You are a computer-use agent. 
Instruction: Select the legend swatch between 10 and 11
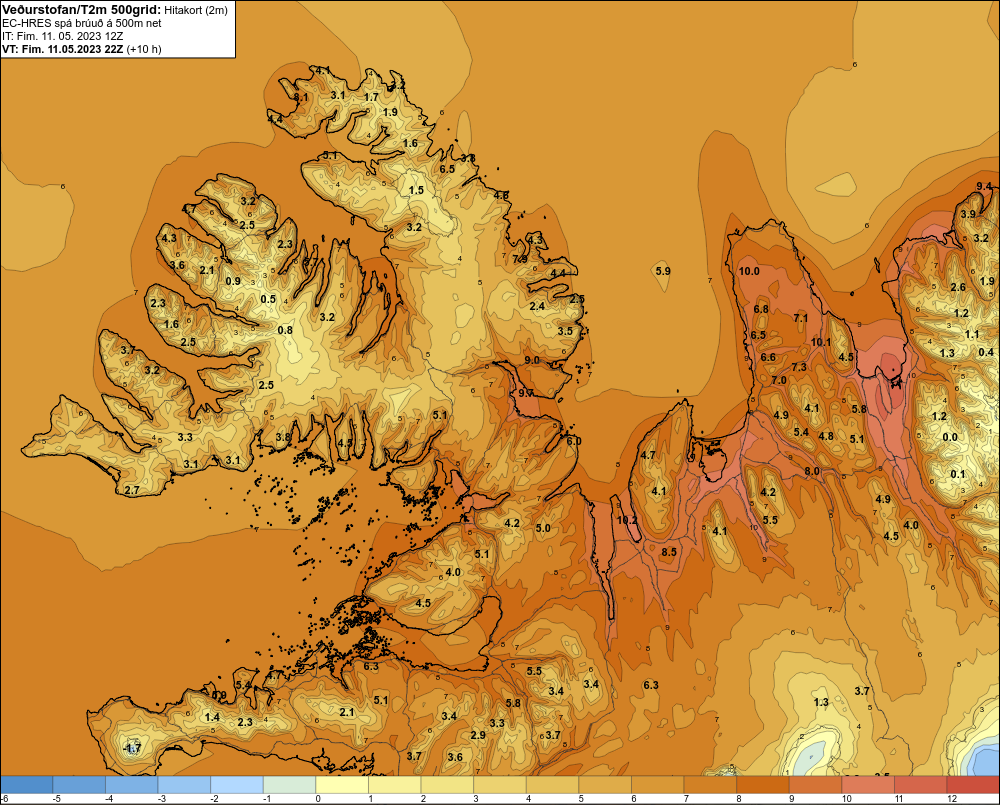pyautogui.click(x=869, y=785)
